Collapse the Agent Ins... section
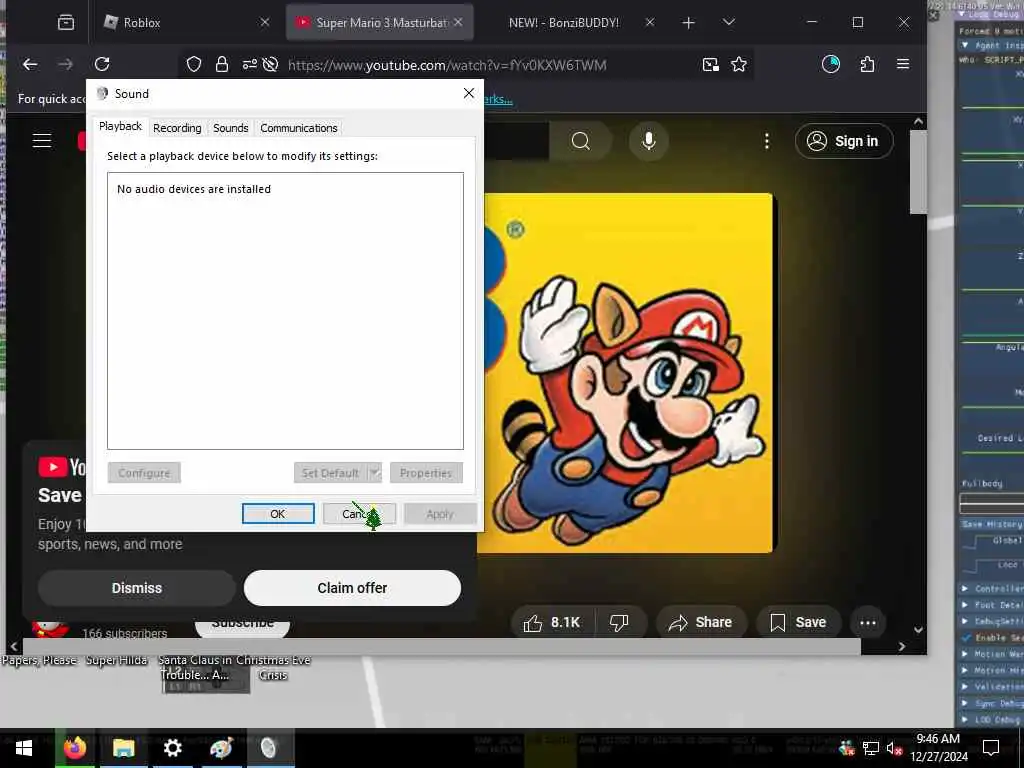Image resolution: width=1024 pixels, height=768 pixels. point(965,45)
